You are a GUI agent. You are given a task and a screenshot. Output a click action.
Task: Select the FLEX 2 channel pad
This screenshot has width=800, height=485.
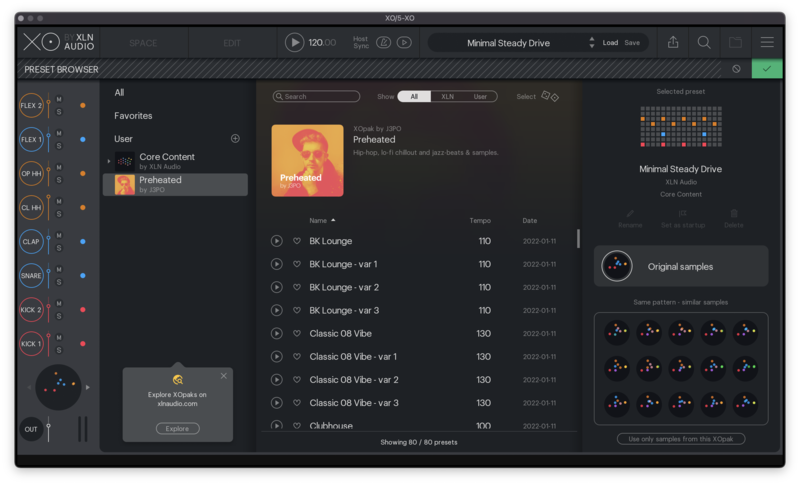[x=31, y=106]
